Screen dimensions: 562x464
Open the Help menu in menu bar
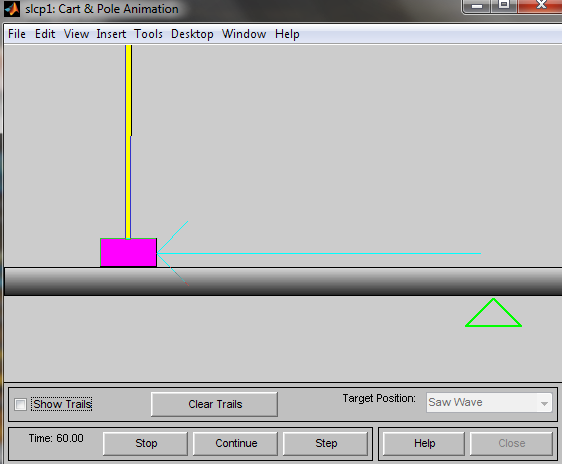(x=287, y=34)
